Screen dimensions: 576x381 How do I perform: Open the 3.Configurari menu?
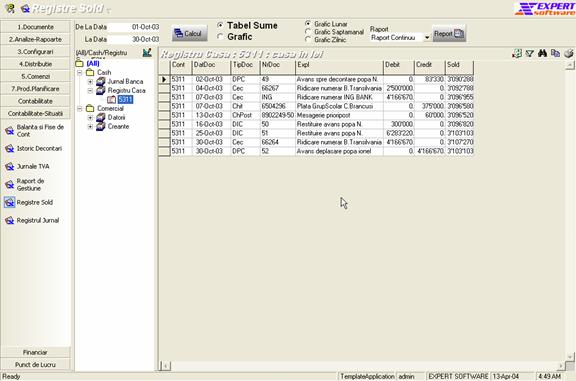[35, 51]
